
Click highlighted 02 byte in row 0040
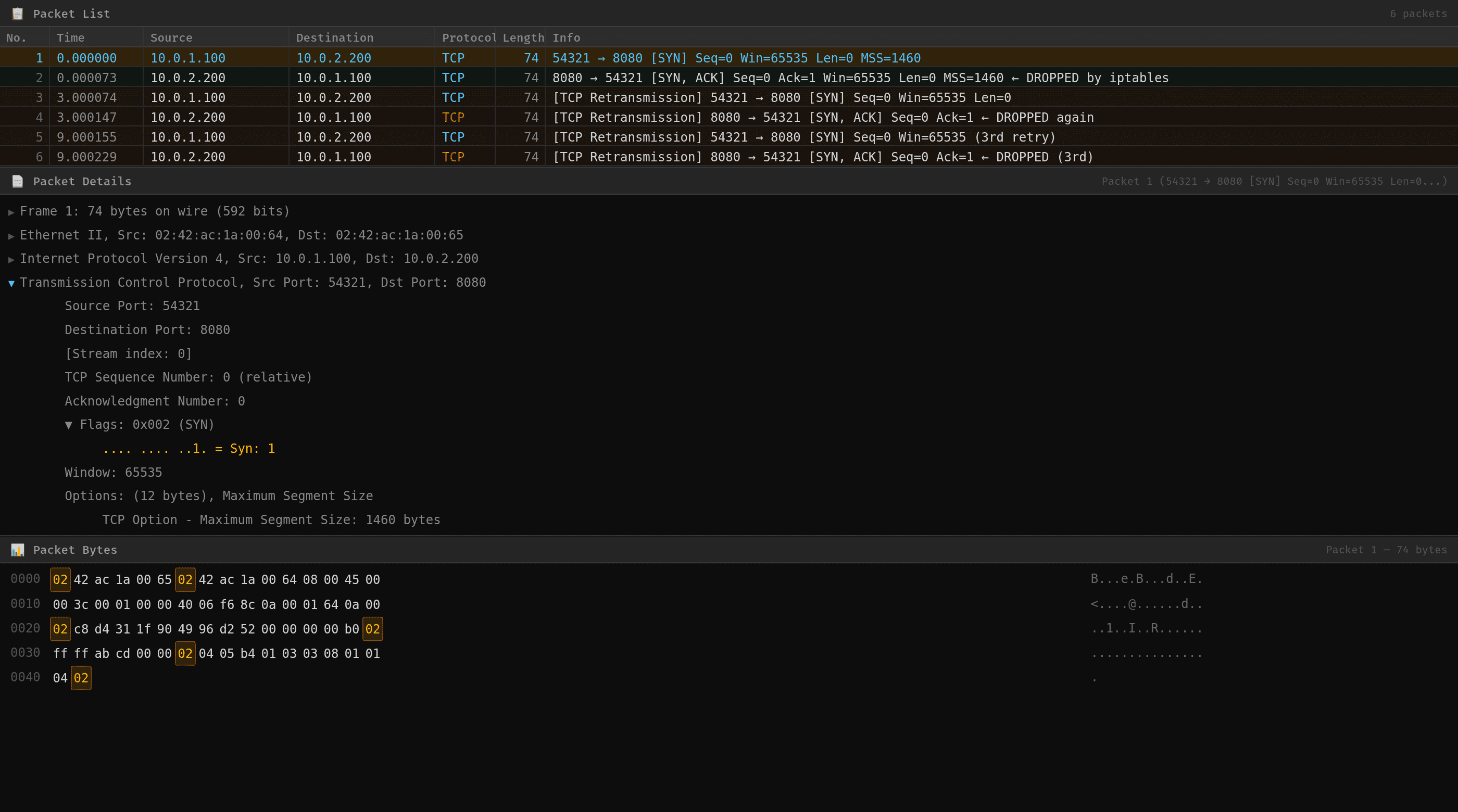81,677
